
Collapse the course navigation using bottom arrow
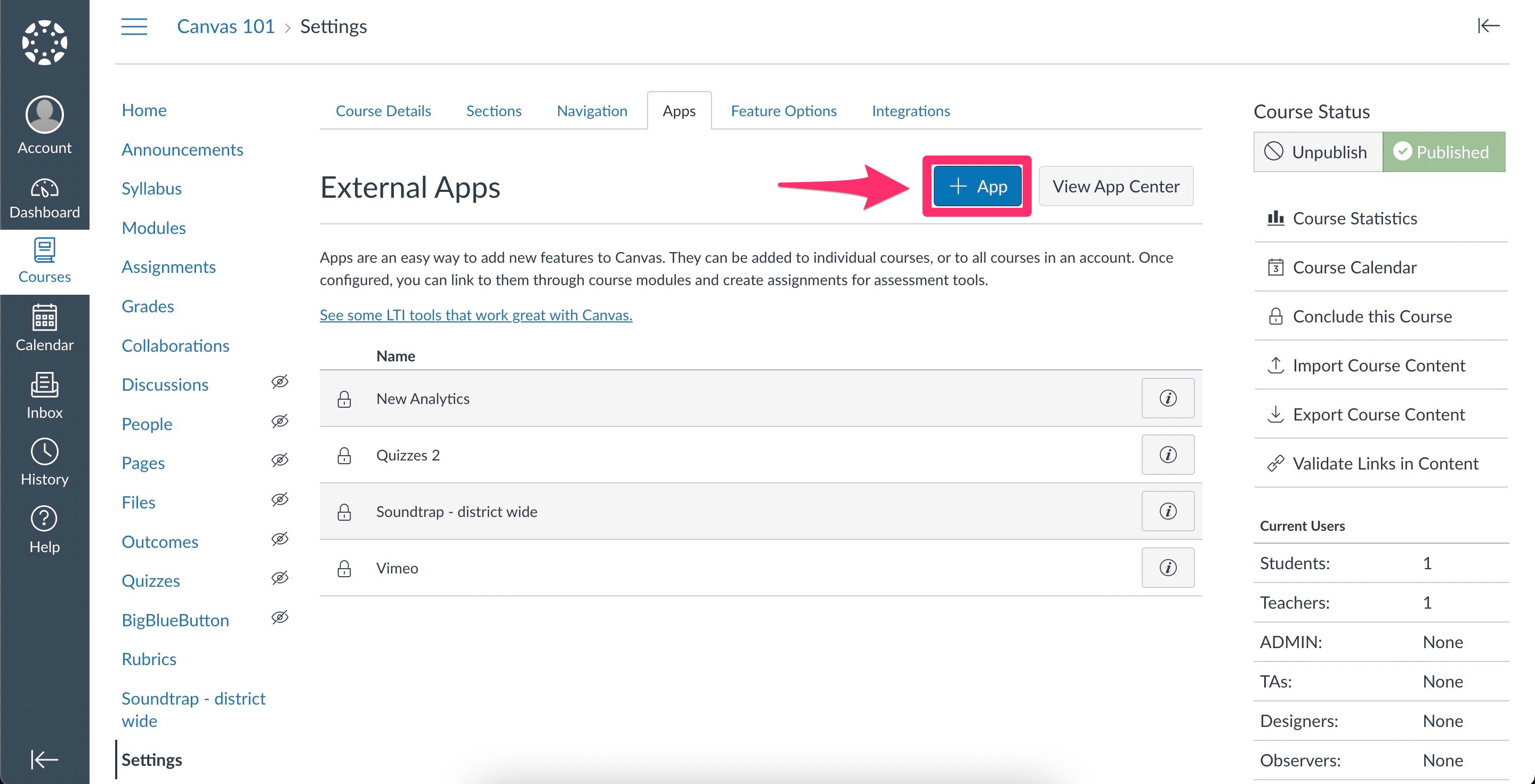[44, 759]
